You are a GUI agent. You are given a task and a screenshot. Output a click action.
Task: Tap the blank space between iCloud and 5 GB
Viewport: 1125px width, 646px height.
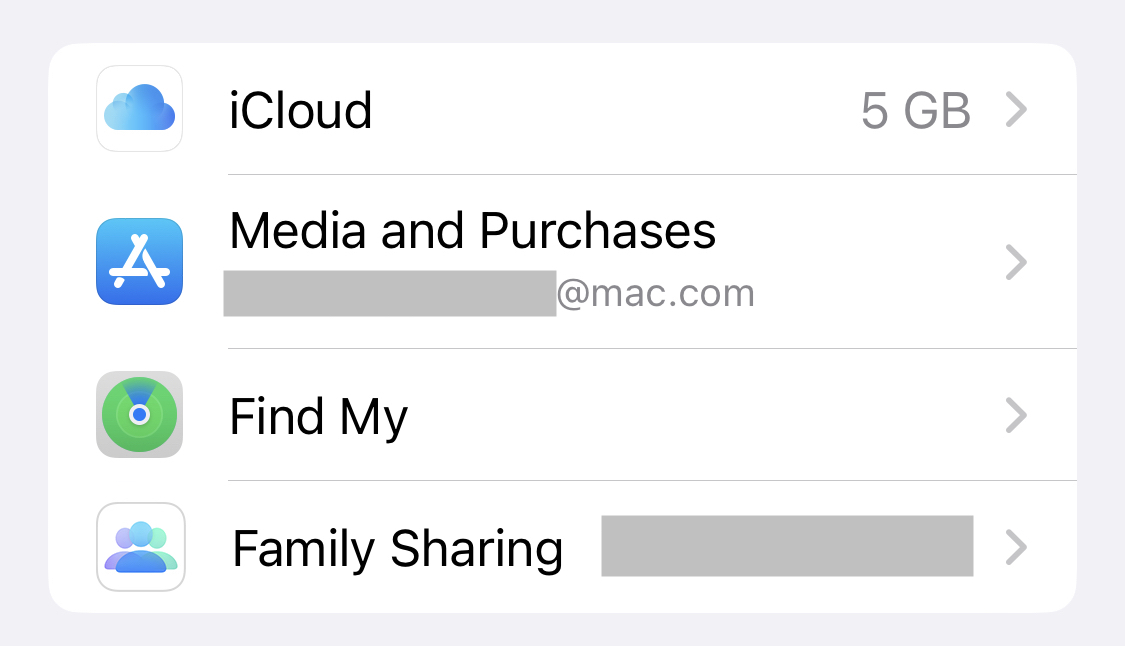point(617,110)
